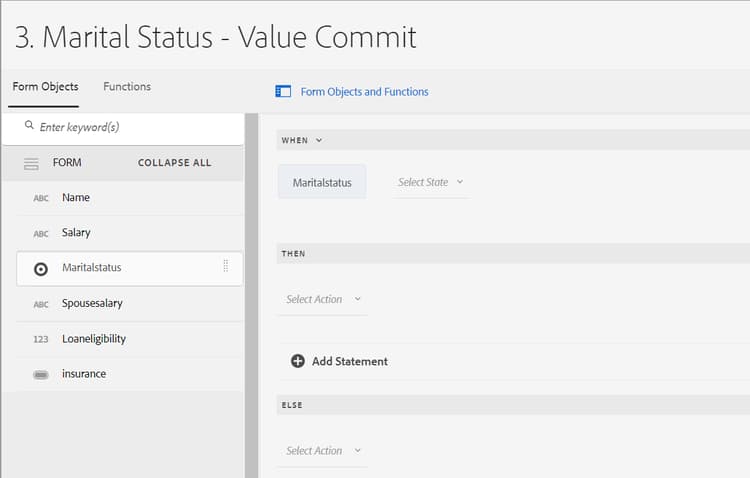Screen dimensions: 750x478
Task: Open the Select State dropdown
Action: 431,182
